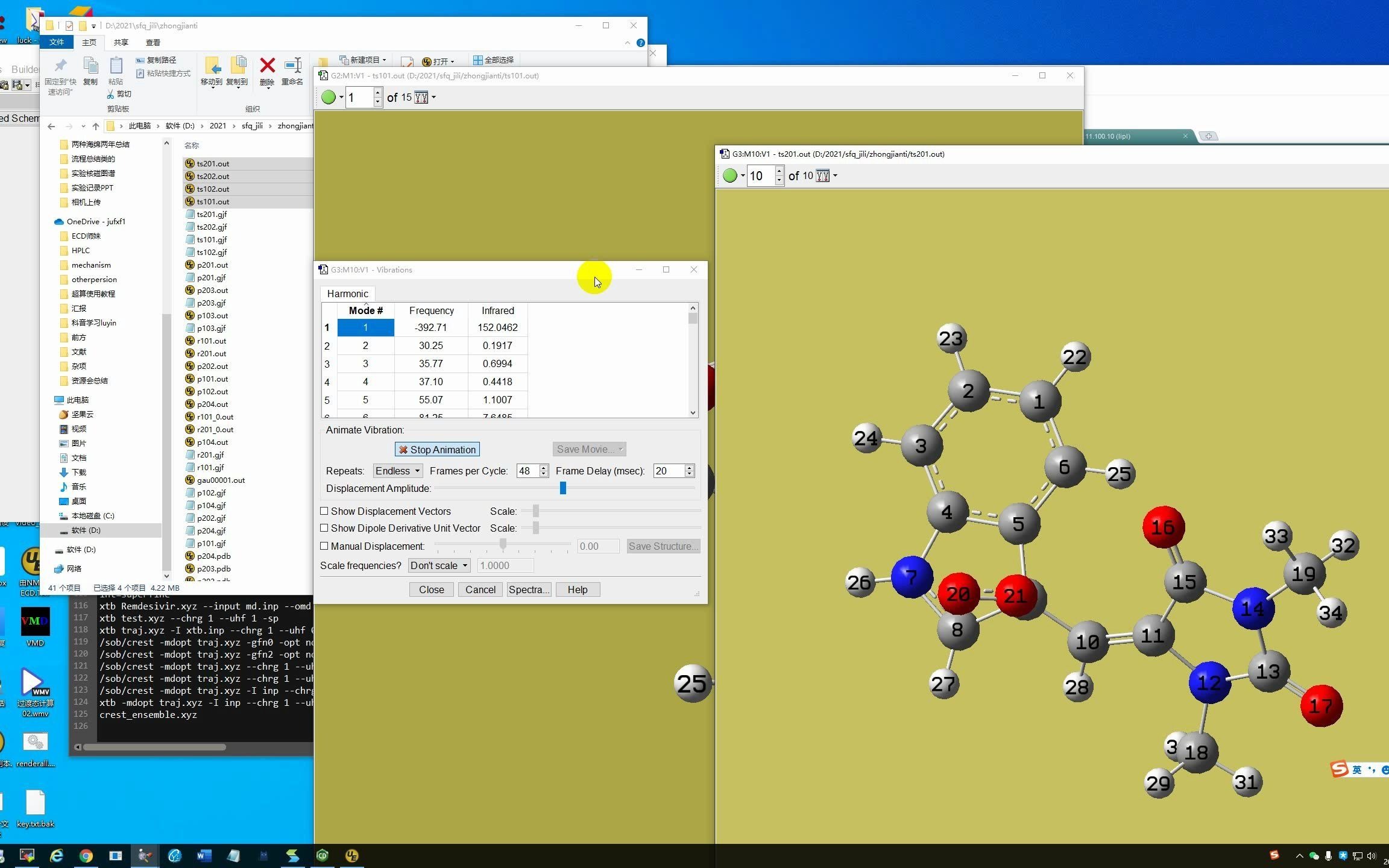
Task: Open key.txt.bak desktop file
Action: [x=35, y=809]
